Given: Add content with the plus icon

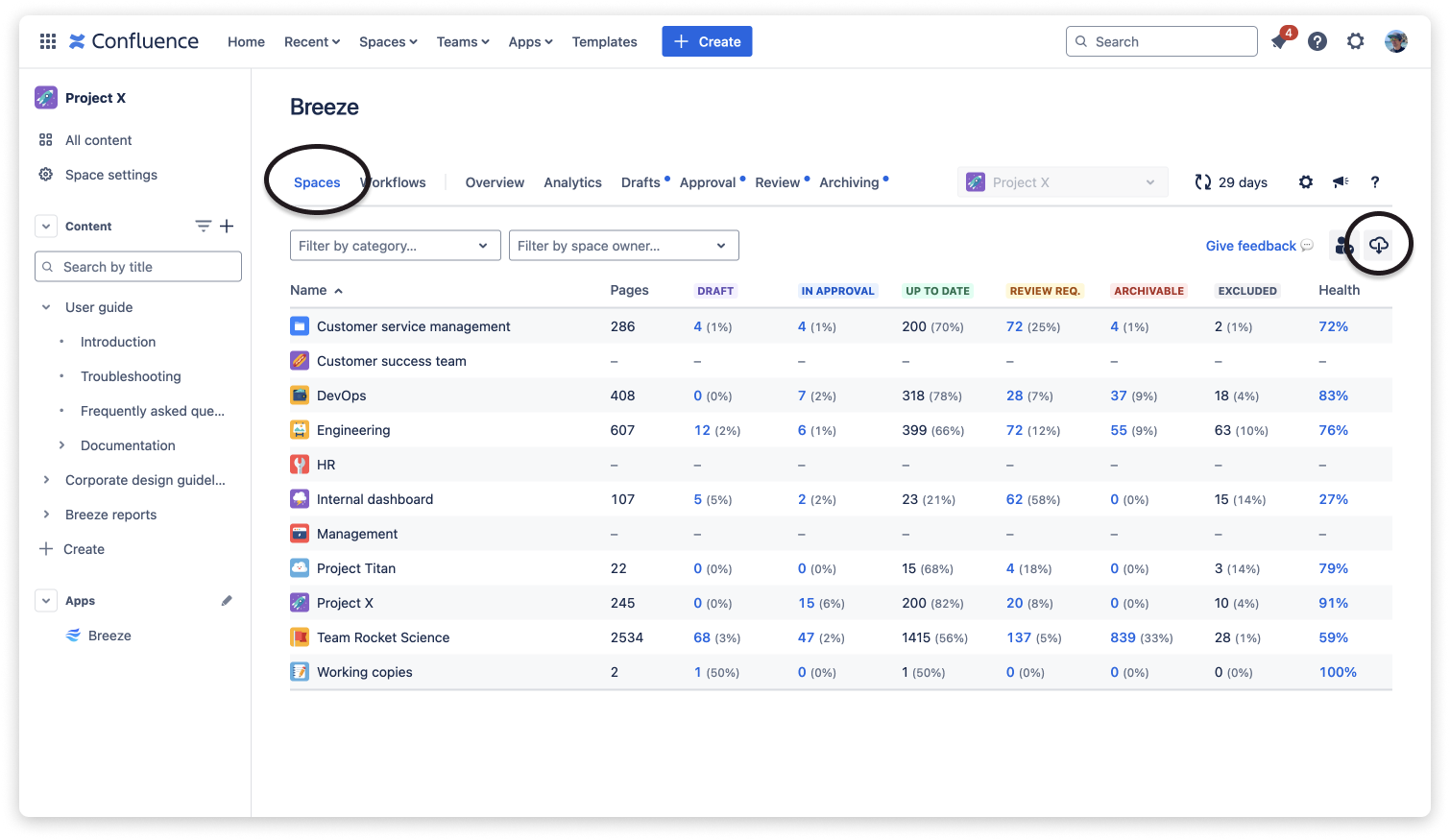Looking at the screenshot, I should click(x=227, y=227).
